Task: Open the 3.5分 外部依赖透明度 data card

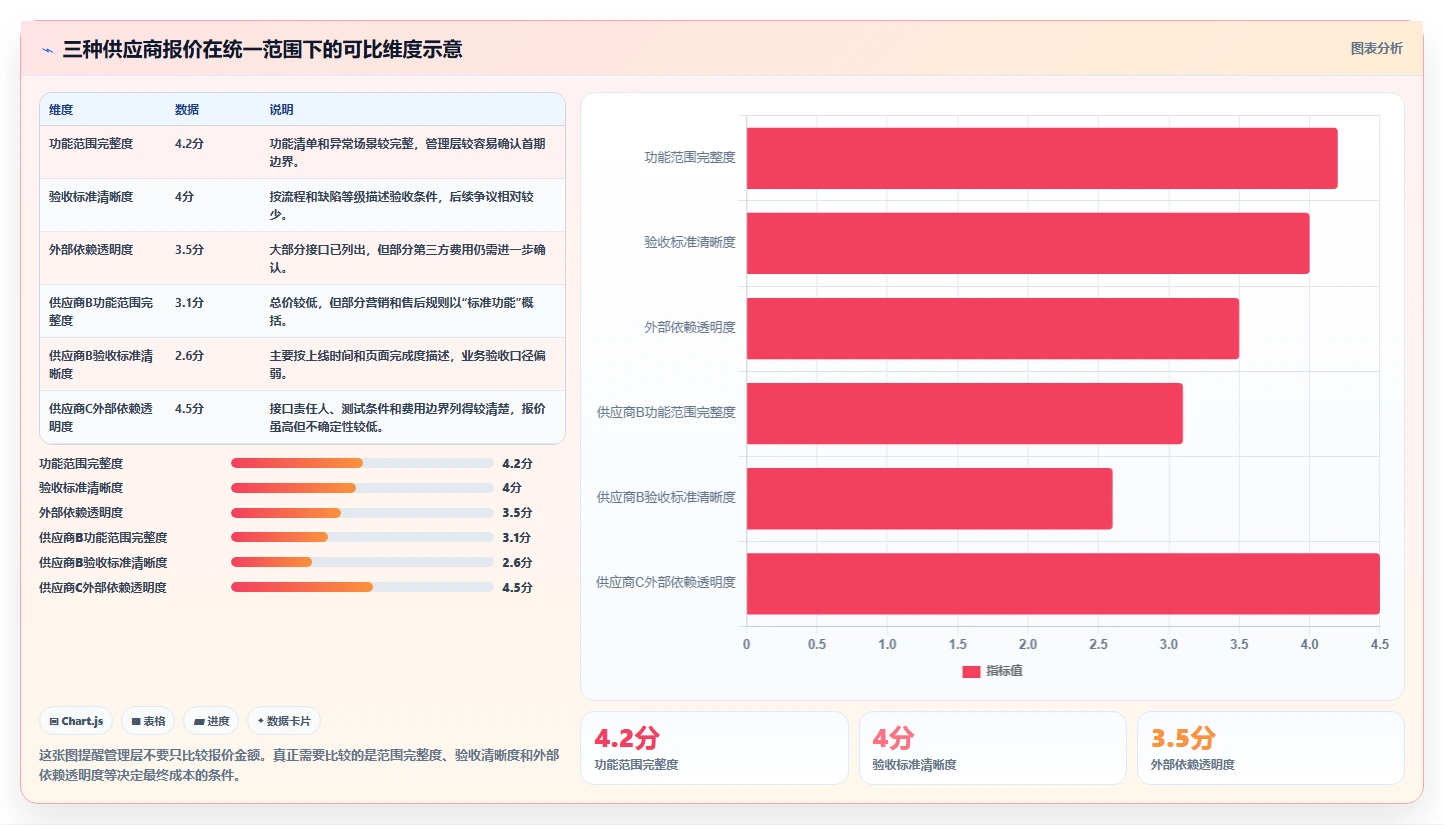Action: pyautogui.click(x=1270, y=748)
